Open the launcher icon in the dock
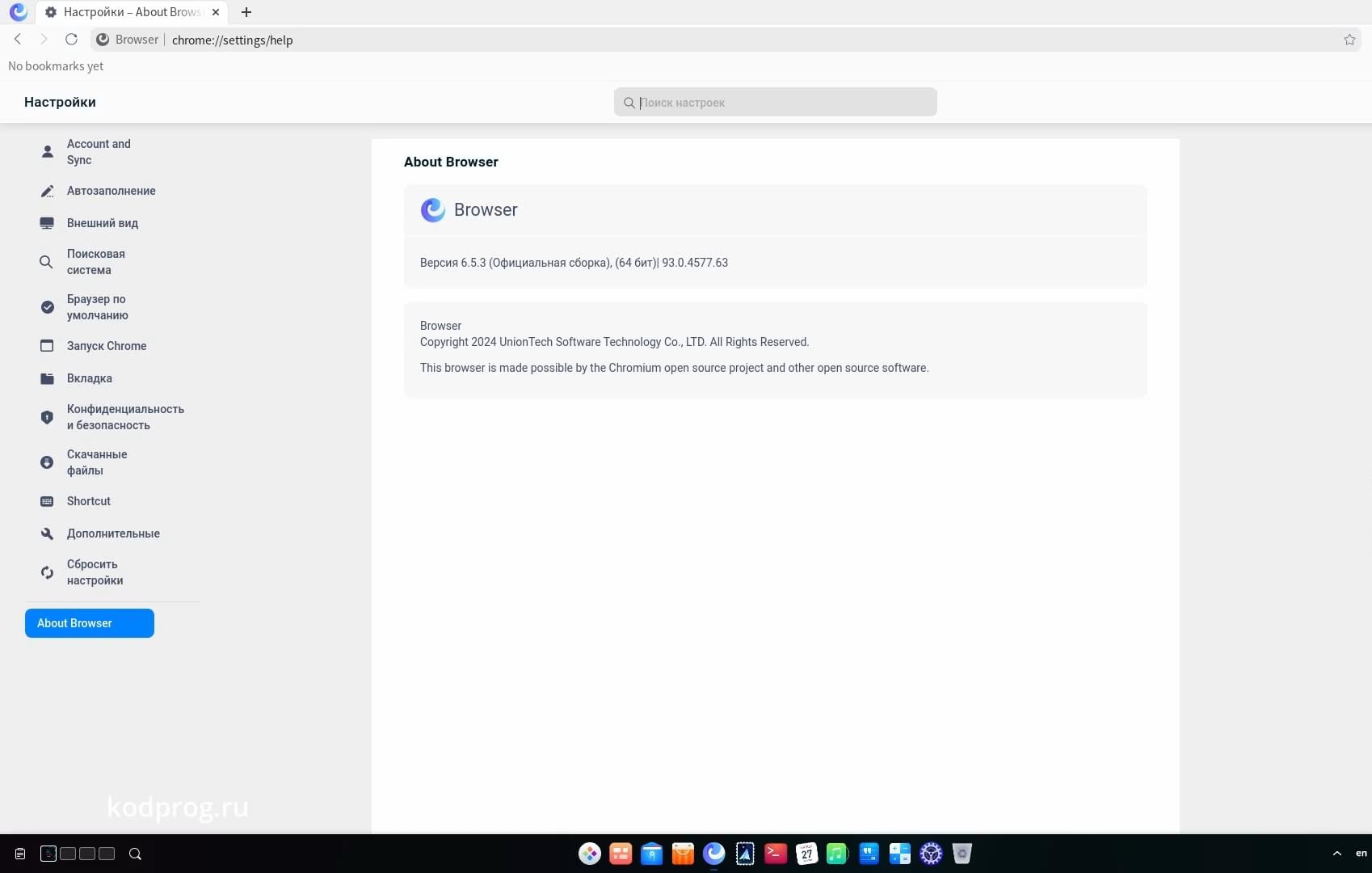 590,854
